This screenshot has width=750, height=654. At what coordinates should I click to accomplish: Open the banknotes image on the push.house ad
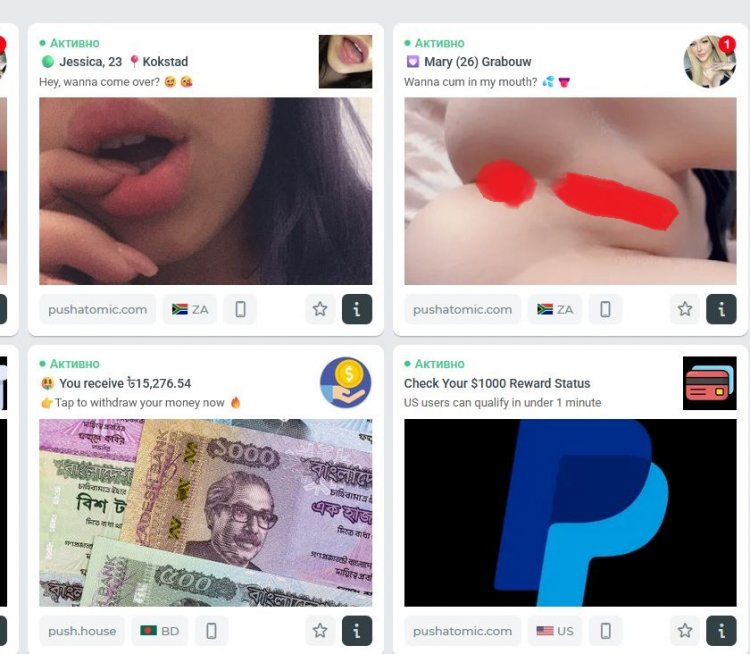tap(206, 513)
